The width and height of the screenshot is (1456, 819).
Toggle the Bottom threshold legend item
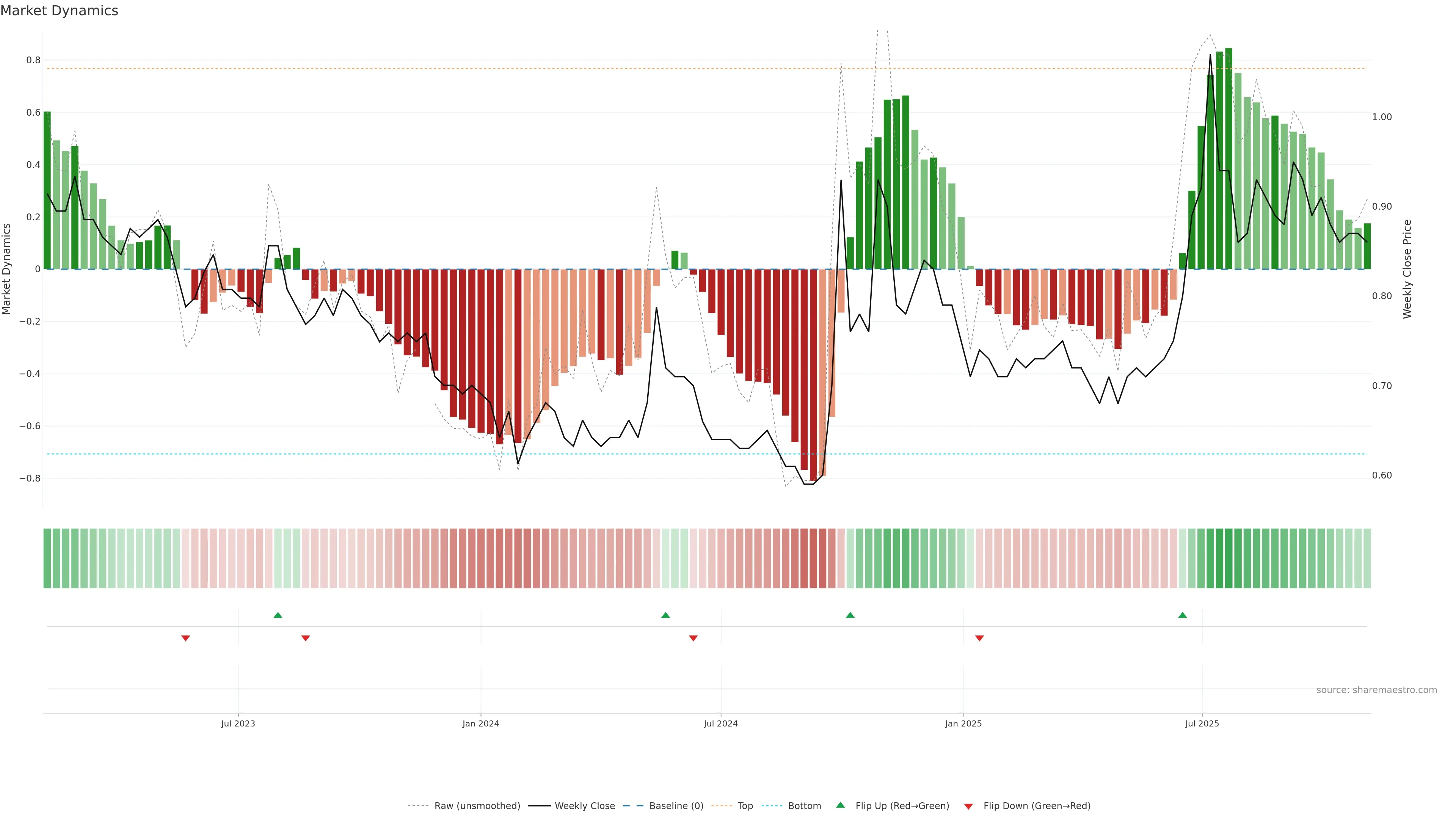[804, 806]
